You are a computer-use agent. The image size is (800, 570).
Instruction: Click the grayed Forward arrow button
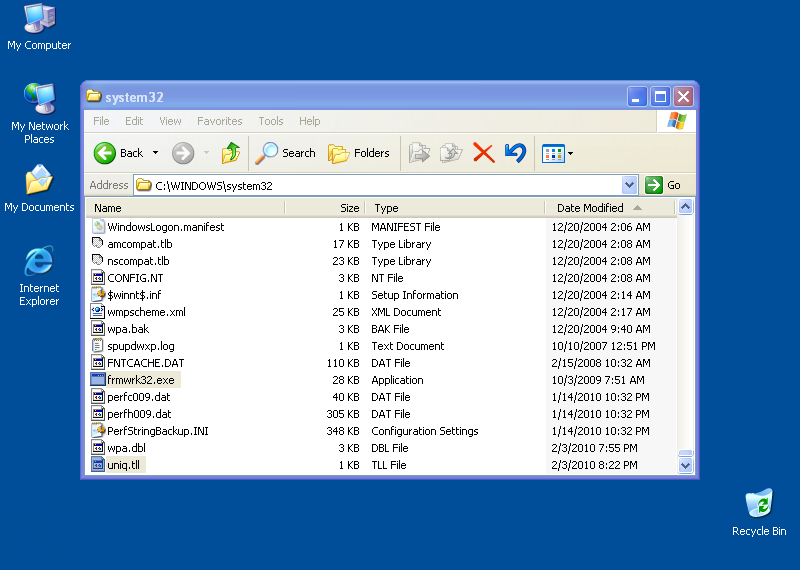point(183,153)
